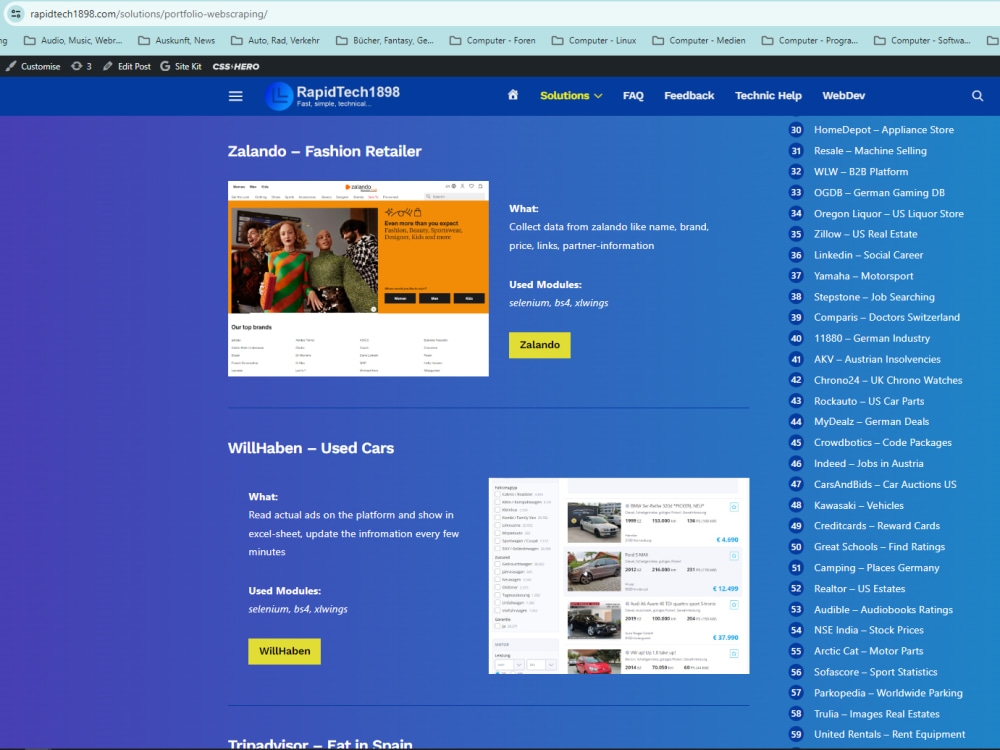Open Oregon Liquor – US Liquor Store link

point(888,214)
